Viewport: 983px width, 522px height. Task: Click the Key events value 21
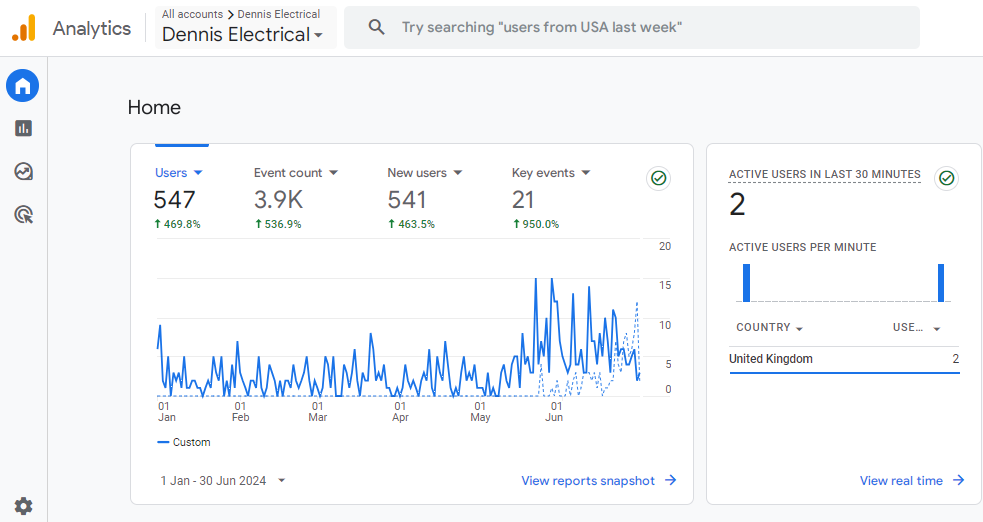pos(523,200)
